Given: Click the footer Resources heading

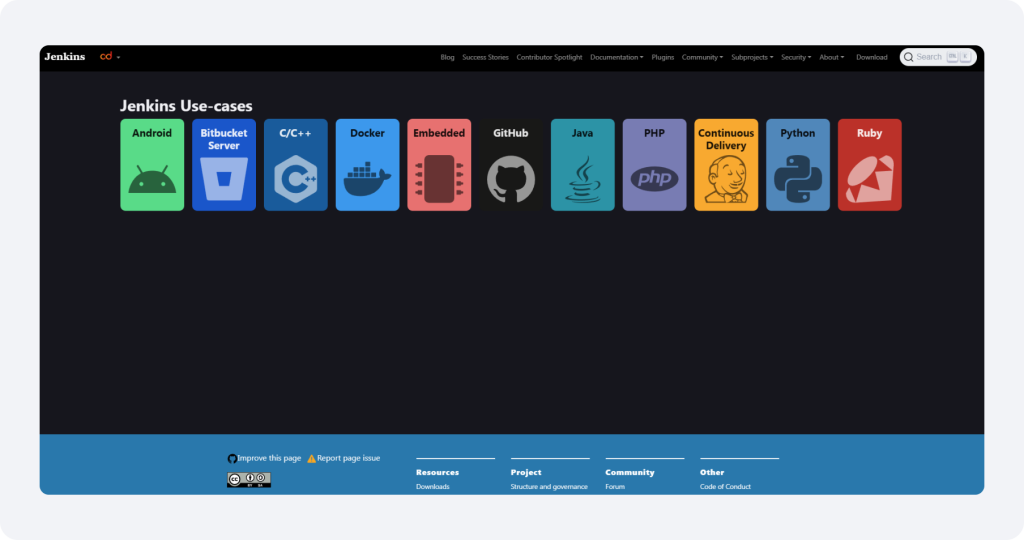Looking at the screenshot, I should coord(438,472).
